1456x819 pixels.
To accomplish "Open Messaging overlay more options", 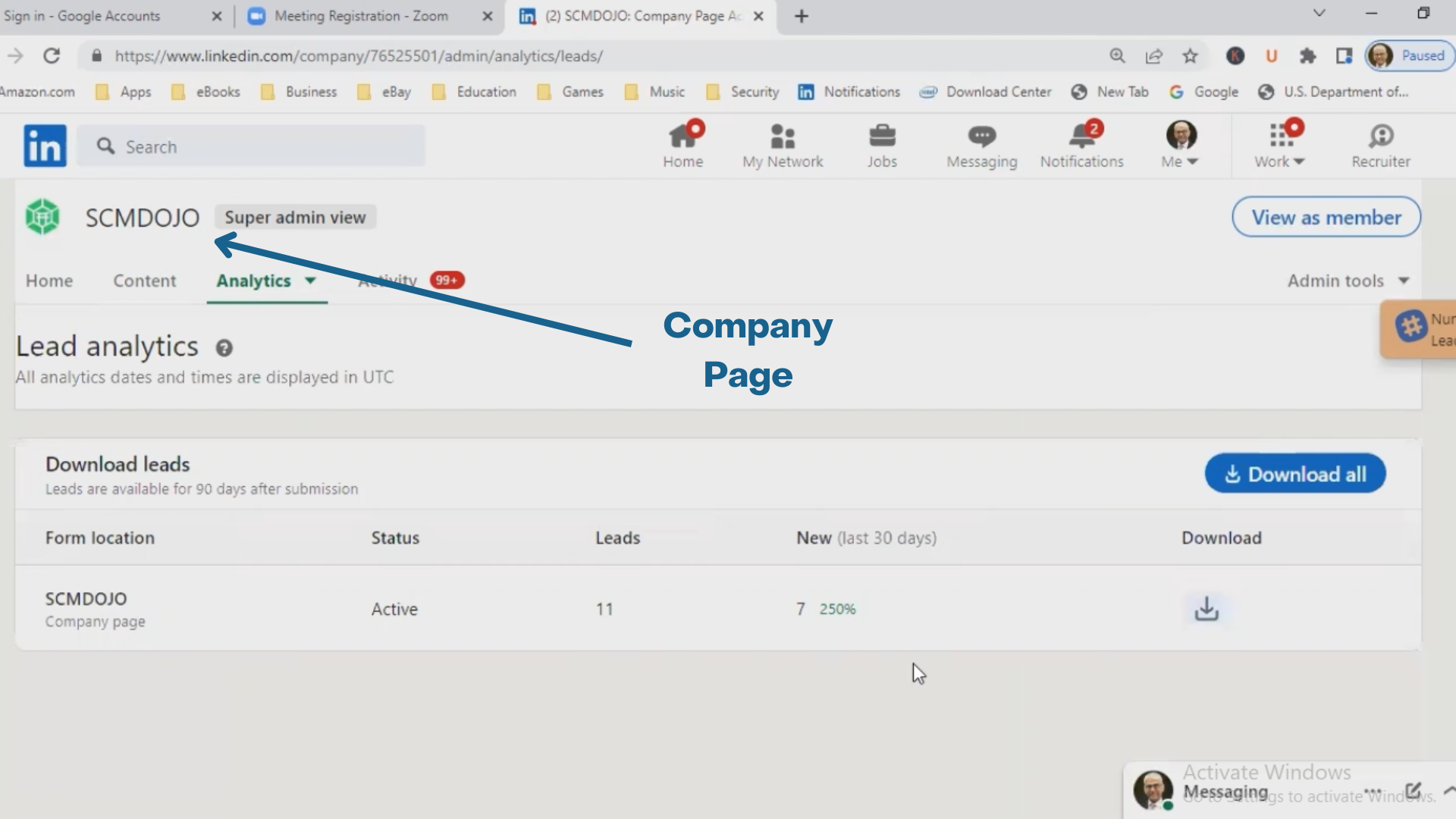I will pyautogui.click(x=1373, y=791).
